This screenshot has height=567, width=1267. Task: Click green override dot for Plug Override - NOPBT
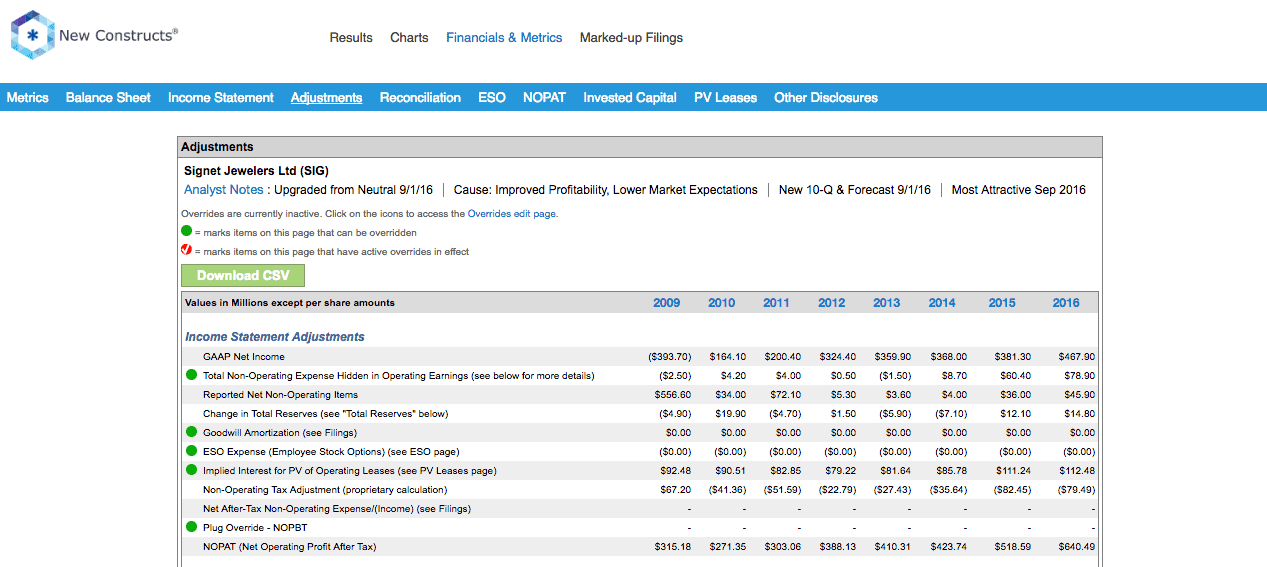(191, 527)
